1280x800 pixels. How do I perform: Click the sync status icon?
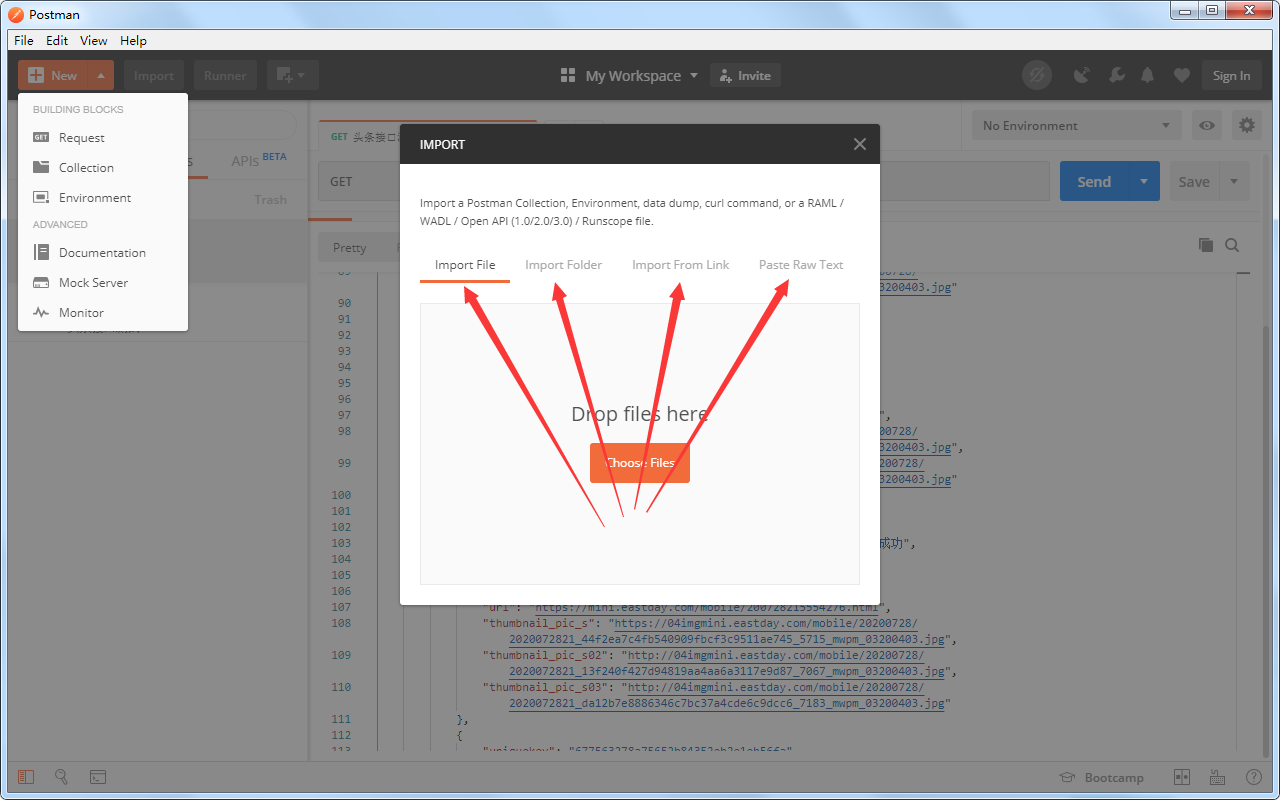click(x=1037, y=75)
